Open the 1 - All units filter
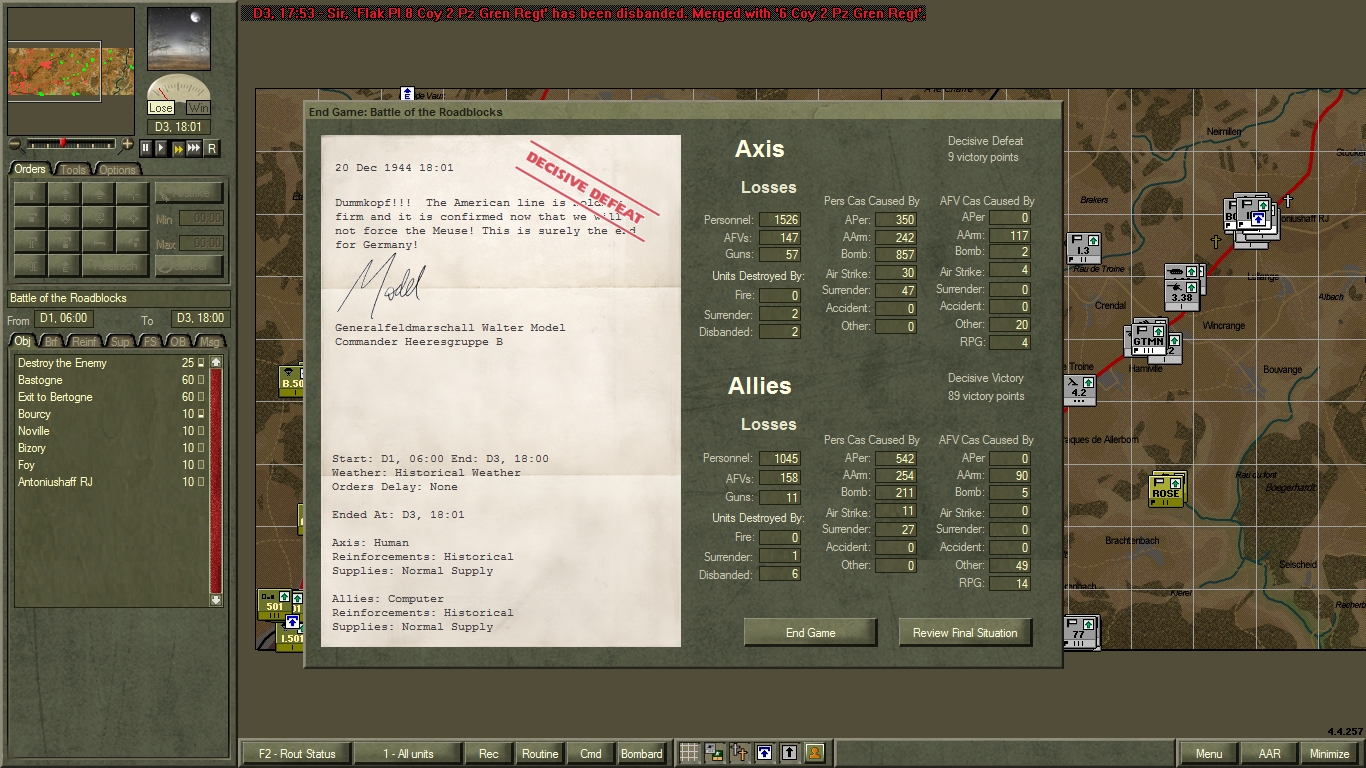Image resolution: width=1366 pixels, height=768 pixels. (408, 754)
